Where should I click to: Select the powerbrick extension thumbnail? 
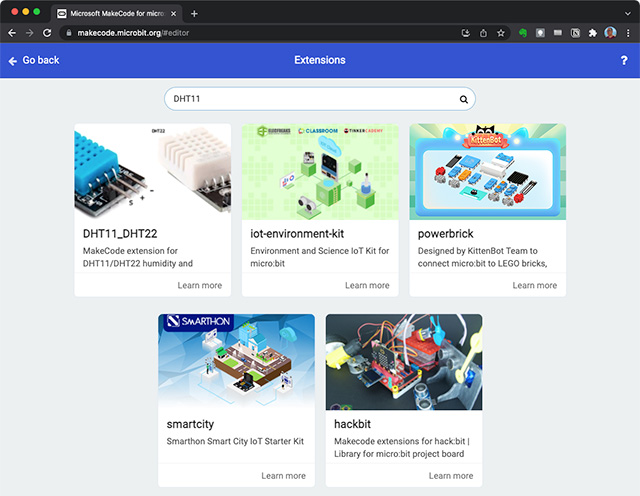click(x=487, y=171)
